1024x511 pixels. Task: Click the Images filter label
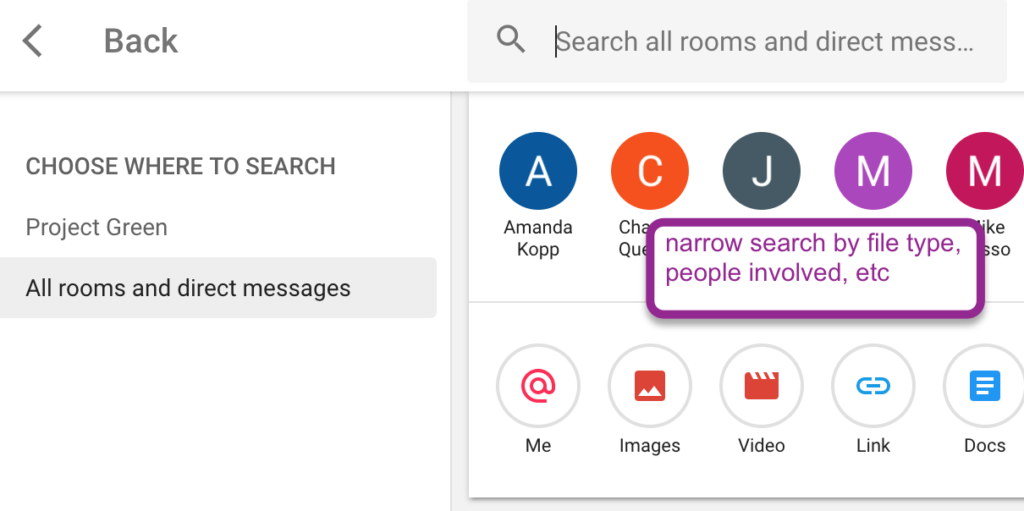[x=650, y=446]
